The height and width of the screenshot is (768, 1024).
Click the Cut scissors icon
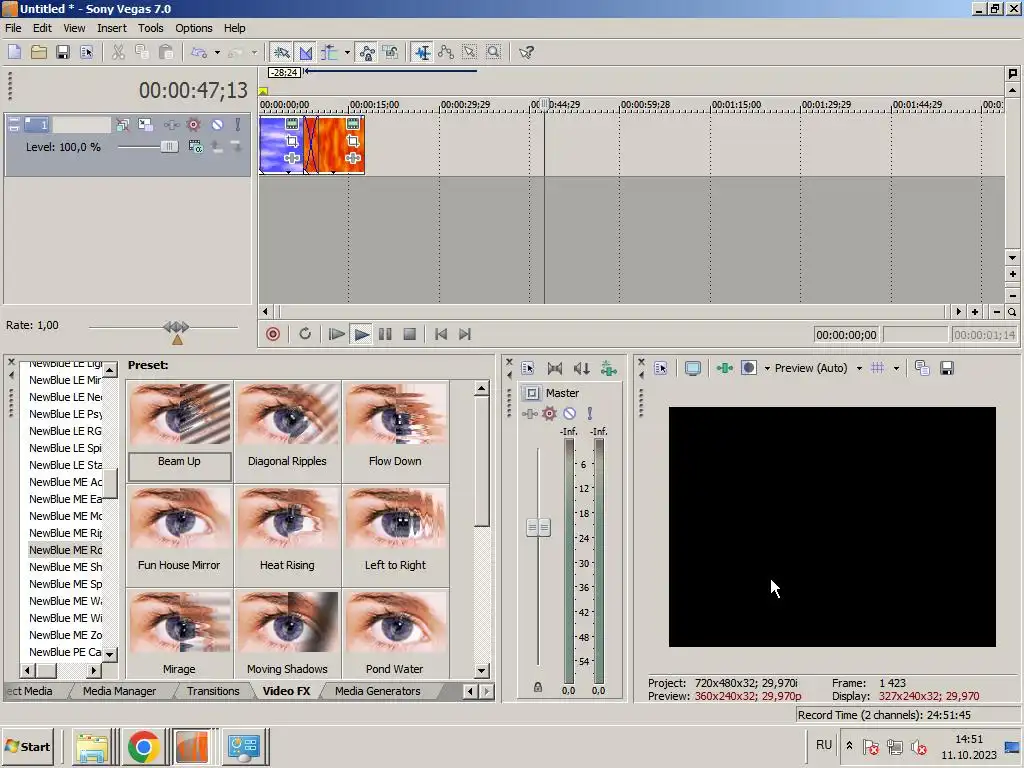click(118, 52)
